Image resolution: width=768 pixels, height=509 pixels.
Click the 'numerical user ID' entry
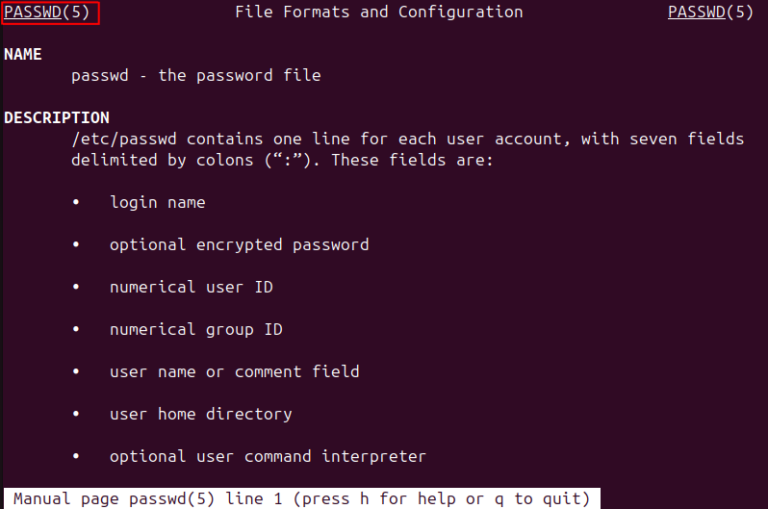(191, 287)
